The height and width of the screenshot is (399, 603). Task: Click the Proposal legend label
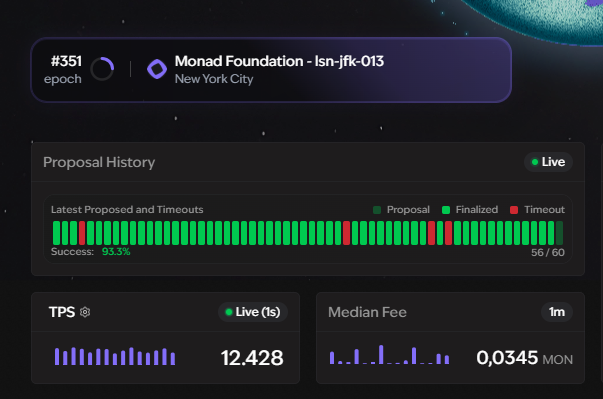pyautogui.click(x=408, y=210)
